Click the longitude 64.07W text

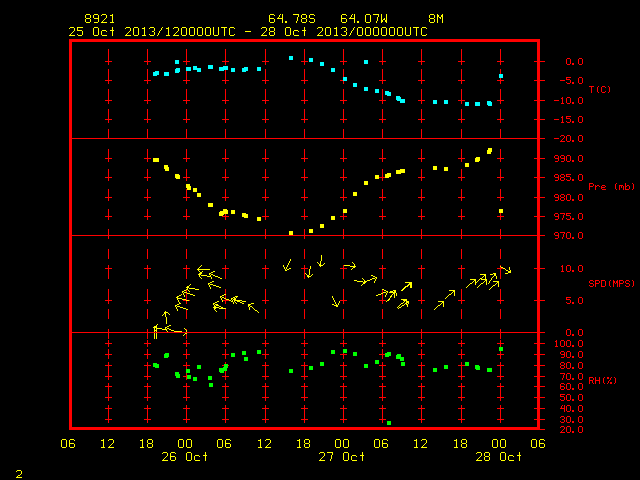pos(364,19)
